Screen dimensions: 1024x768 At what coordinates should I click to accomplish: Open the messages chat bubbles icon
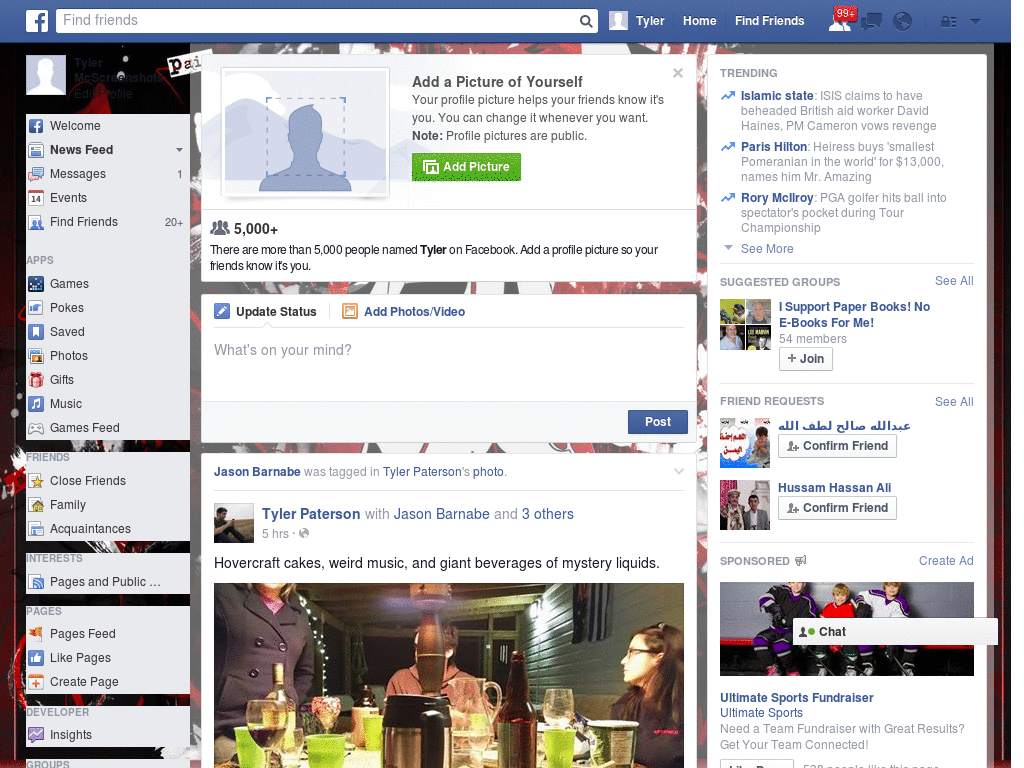click(871, 22)
